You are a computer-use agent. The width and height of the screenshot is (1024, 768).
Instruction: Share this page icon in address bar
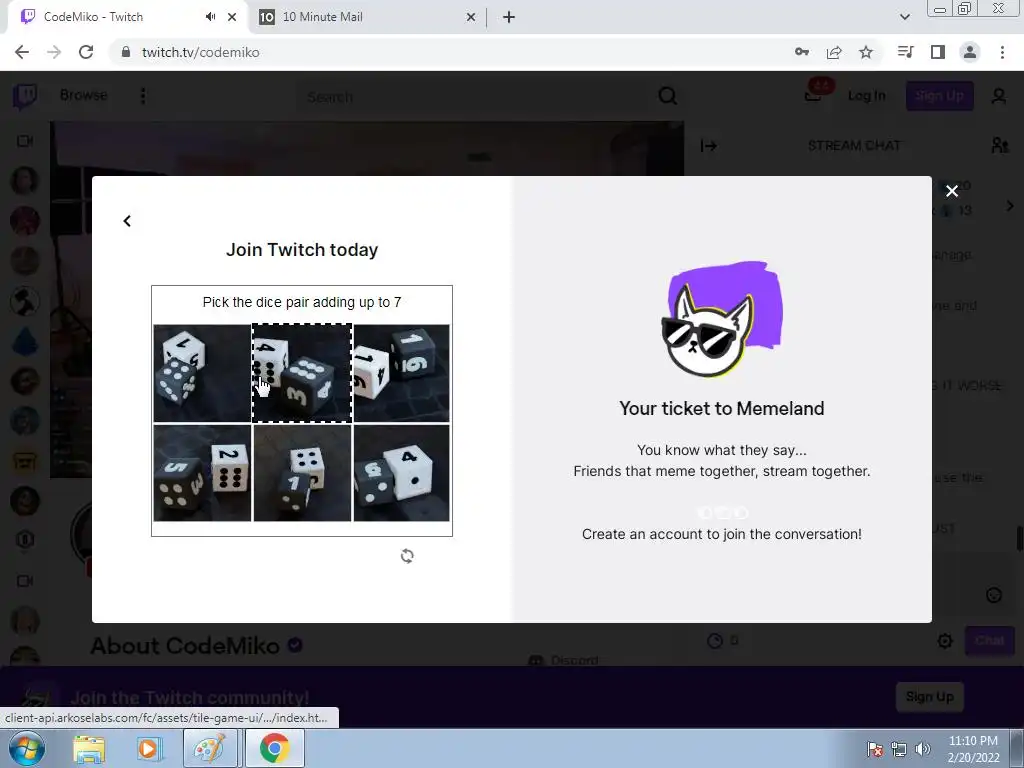(x=834, y=52)
